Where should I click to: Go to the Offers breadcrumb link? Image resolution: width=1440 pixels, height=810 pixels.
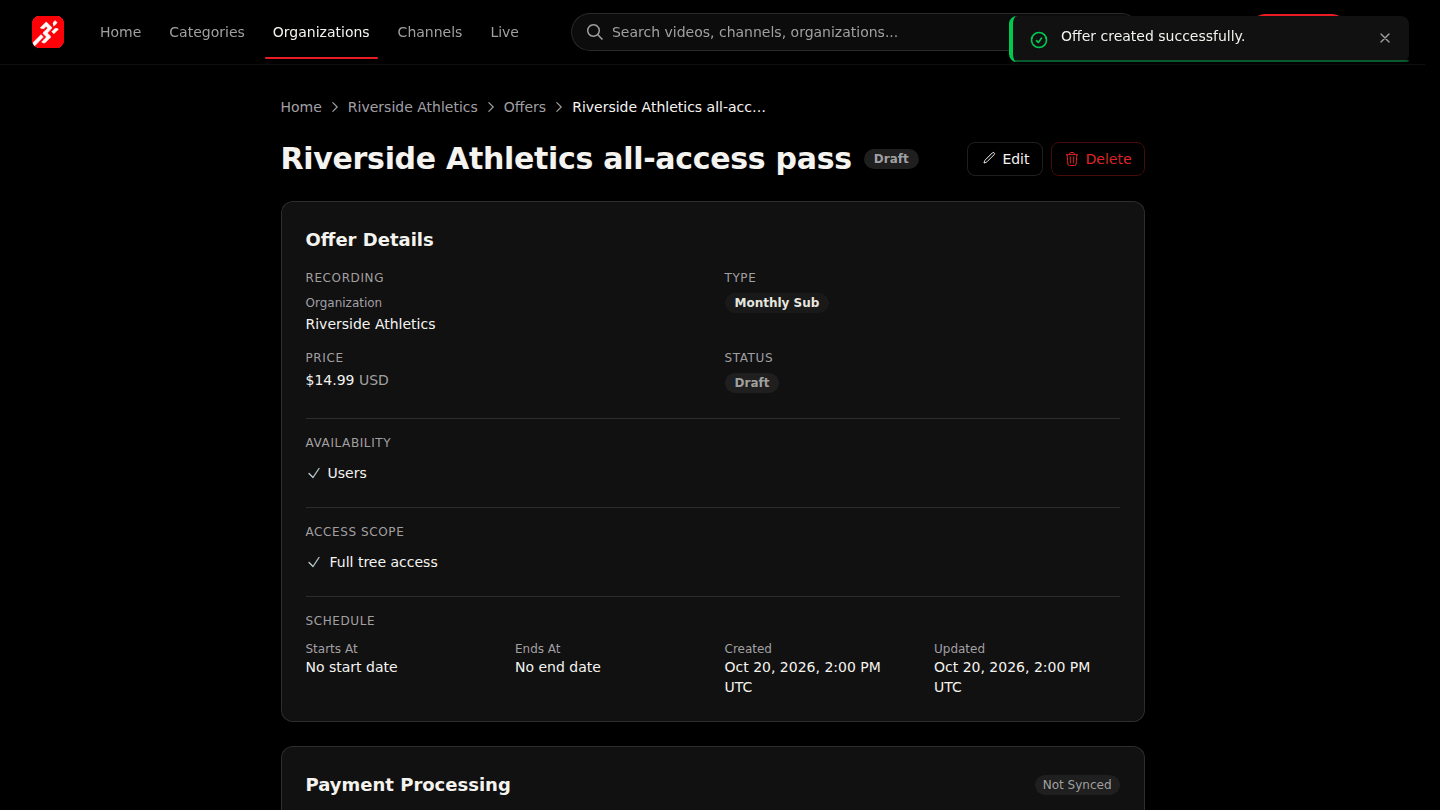[x=525, y=107]
